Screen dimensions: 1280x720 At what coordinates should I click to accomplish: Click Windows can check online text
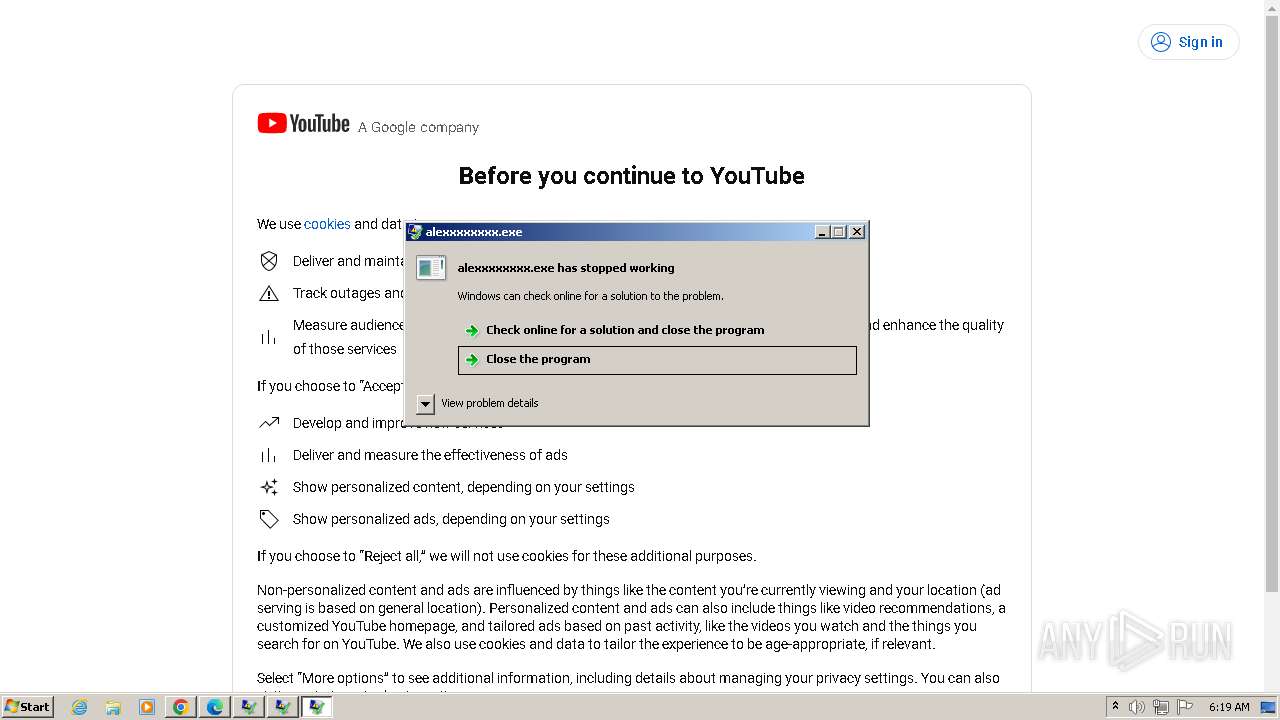(x=590, y=296)
